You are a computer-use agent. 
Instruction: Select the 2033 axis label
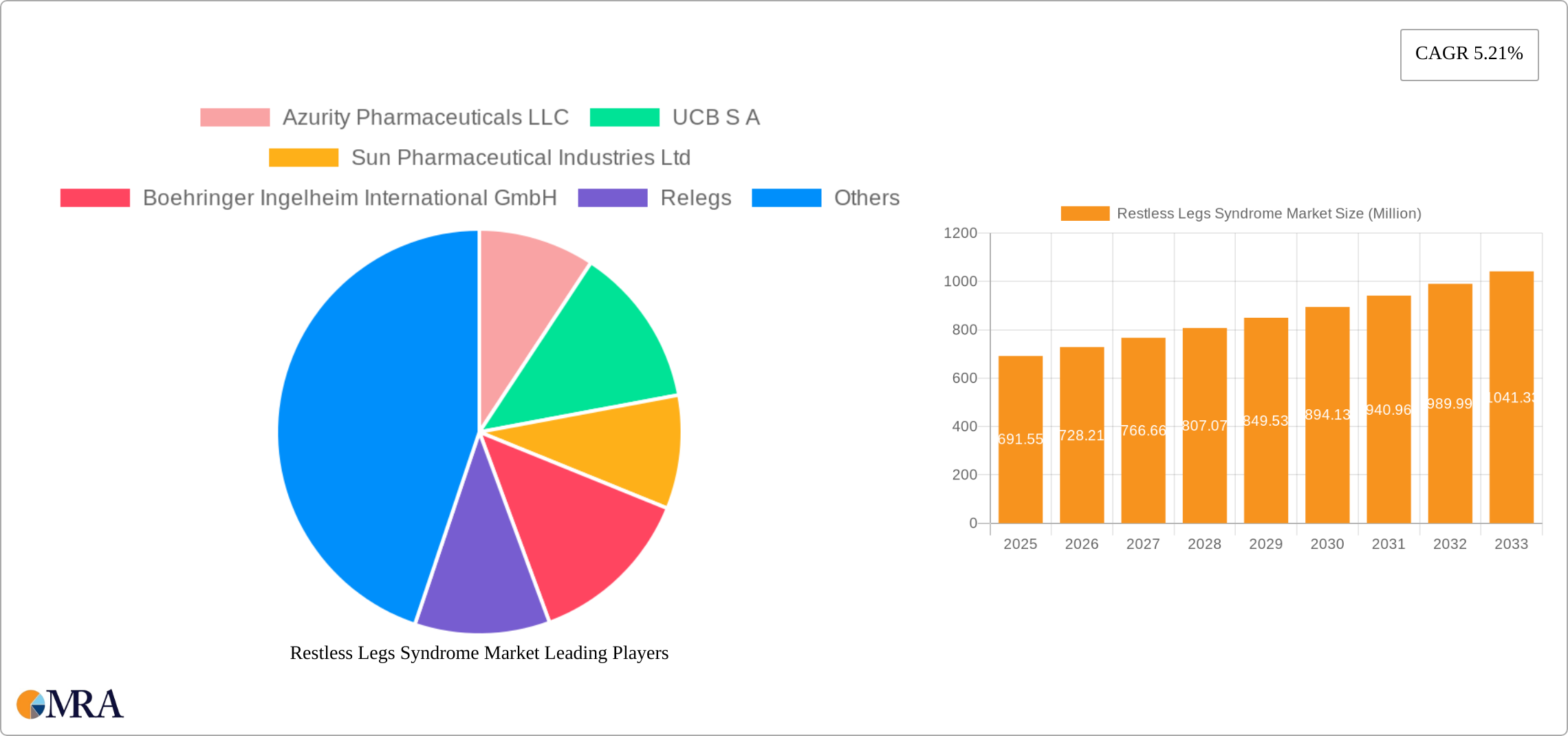[x=1510, y=543]
